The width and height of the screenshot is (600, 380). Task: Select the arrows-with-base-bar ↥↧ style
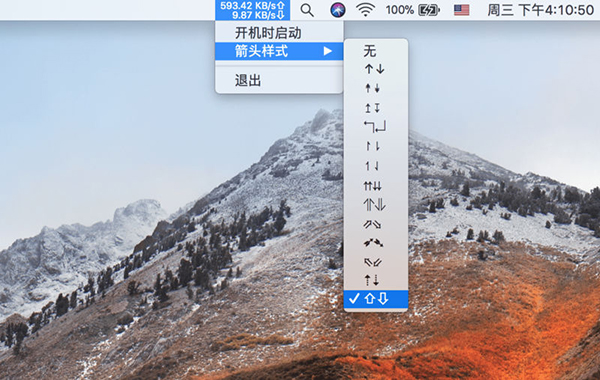[376, 108]
